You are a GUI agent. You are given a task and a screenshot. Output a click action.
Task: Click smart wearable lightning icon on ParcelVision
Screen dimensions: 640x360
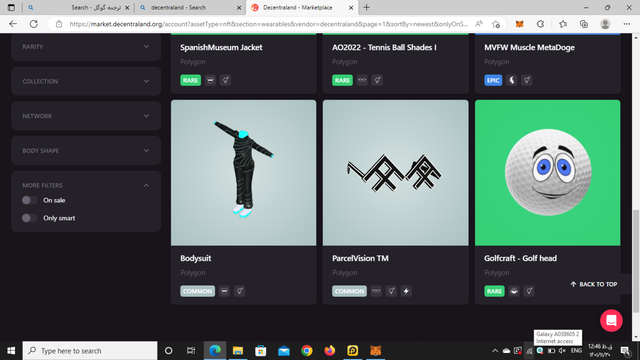406,291
